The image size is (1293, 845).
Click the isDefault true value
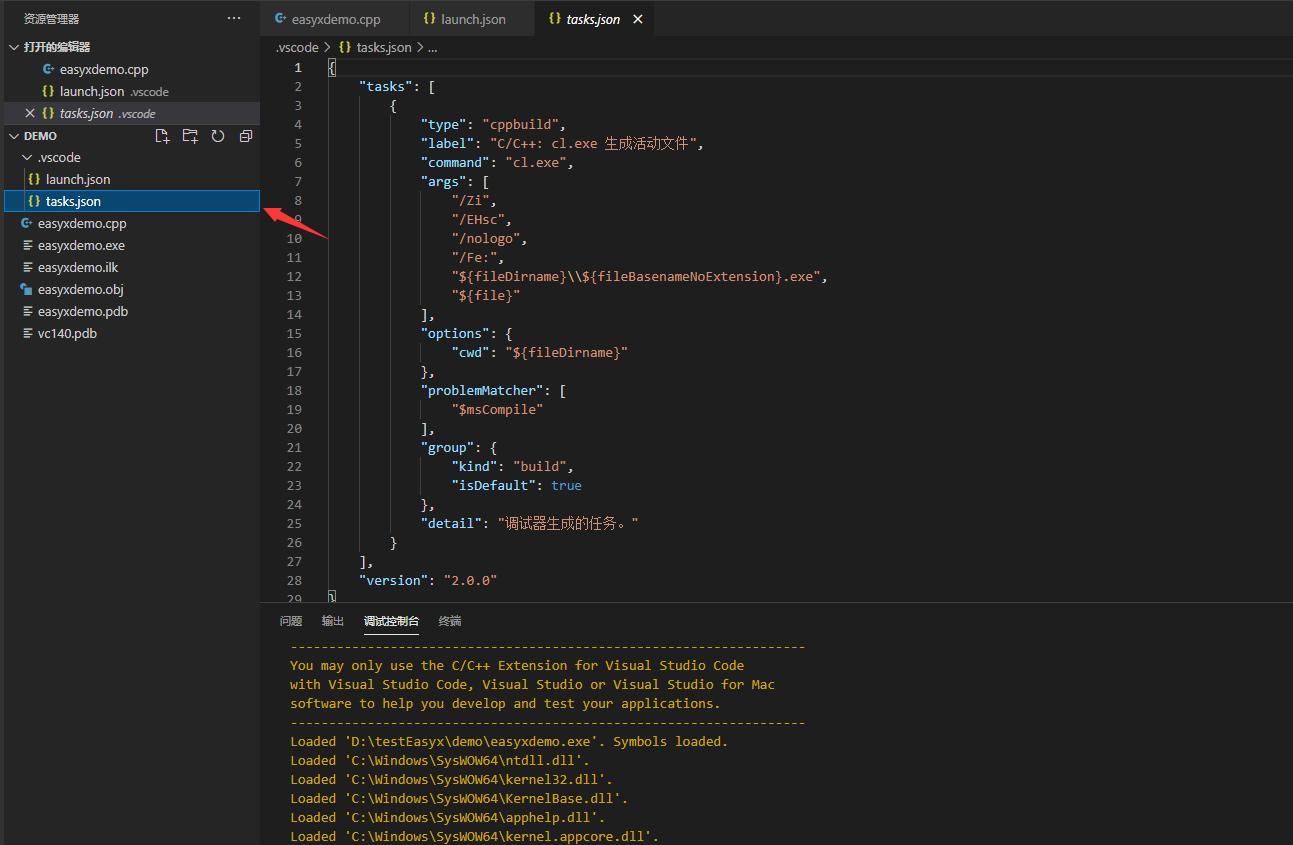click(566, 485)
